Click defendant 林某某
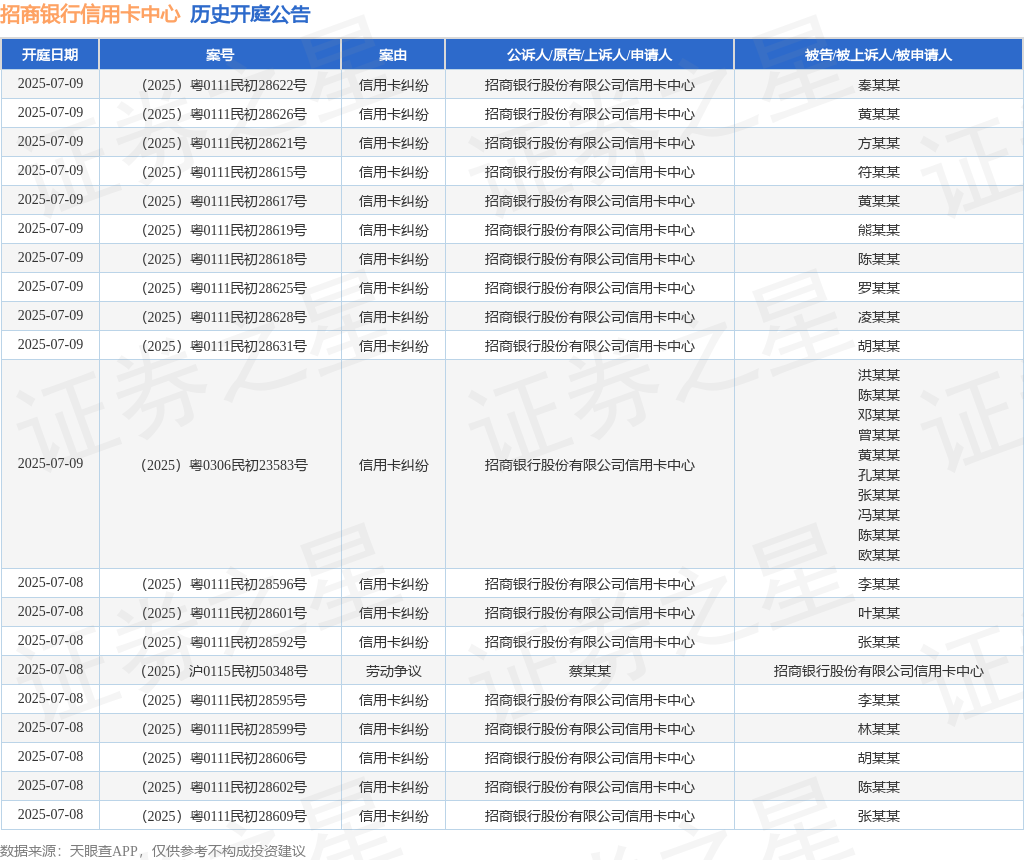This screenshot has width=1024, height=860. (878, 729)
